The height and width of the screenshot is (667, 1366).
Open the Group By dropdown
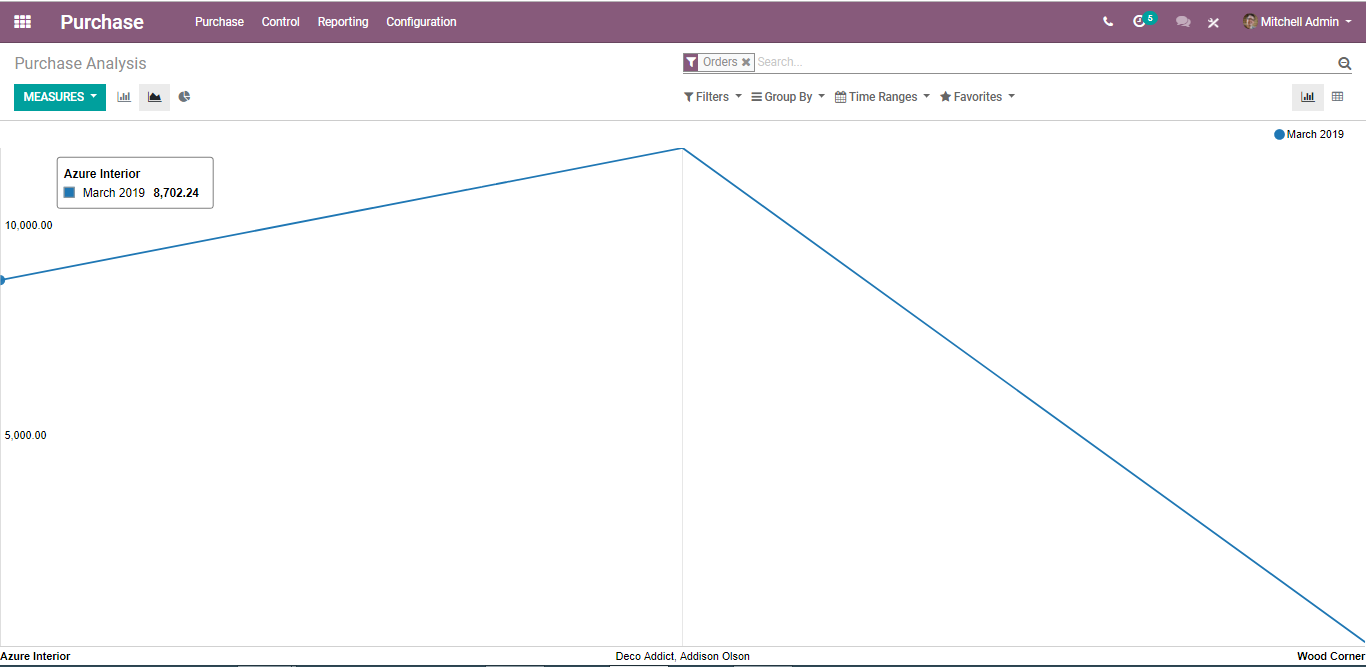(788, 97)
